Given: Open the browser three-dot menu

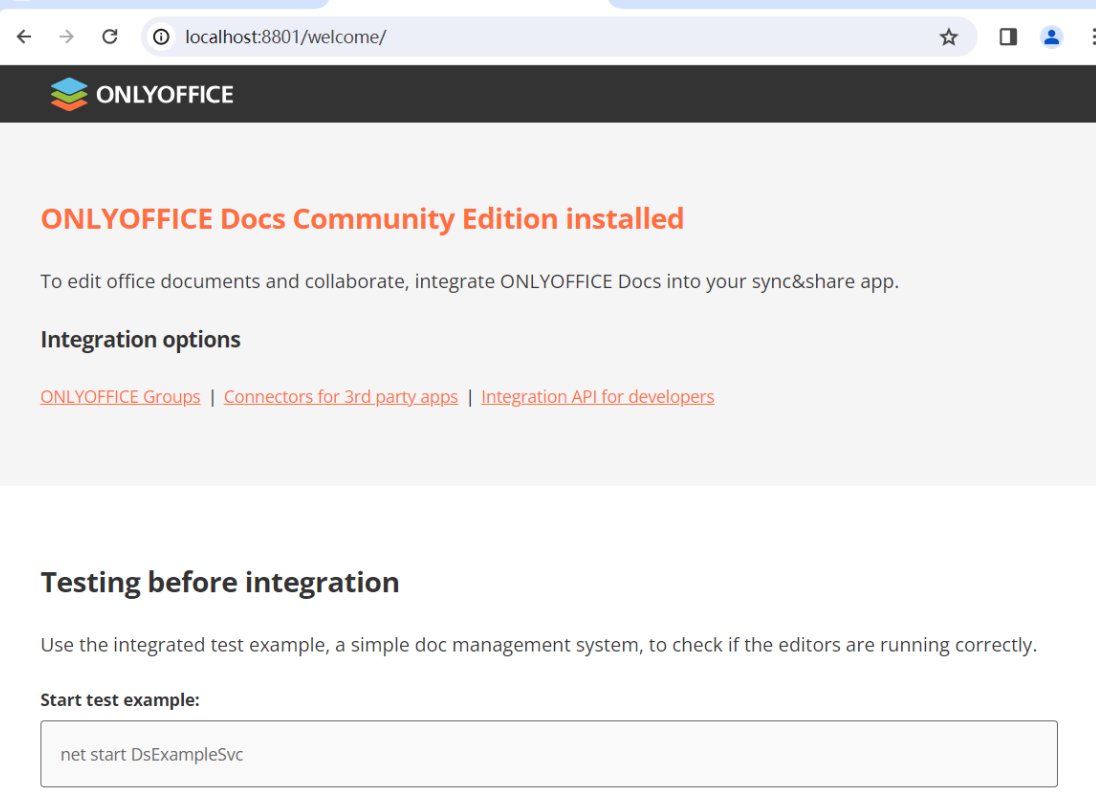Looking at the screenshot, I should click(x=1089, y=37).
